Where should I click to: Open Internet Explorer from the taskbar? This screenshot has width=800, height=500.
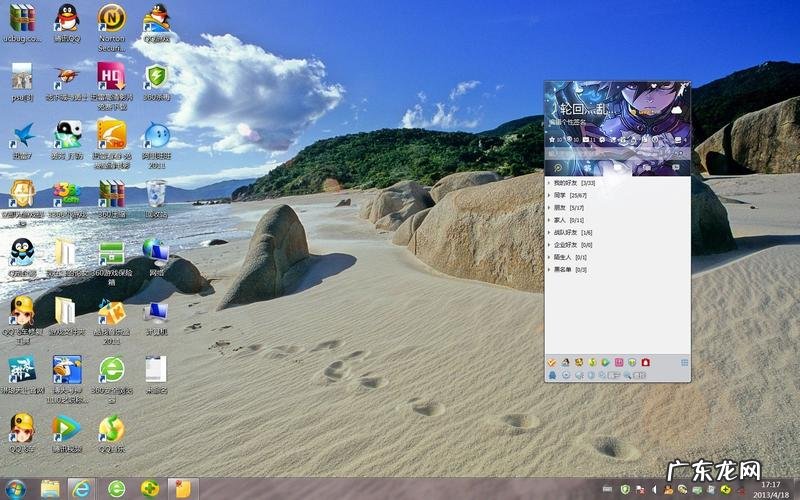pyautogui.click(x=81, y=488)
